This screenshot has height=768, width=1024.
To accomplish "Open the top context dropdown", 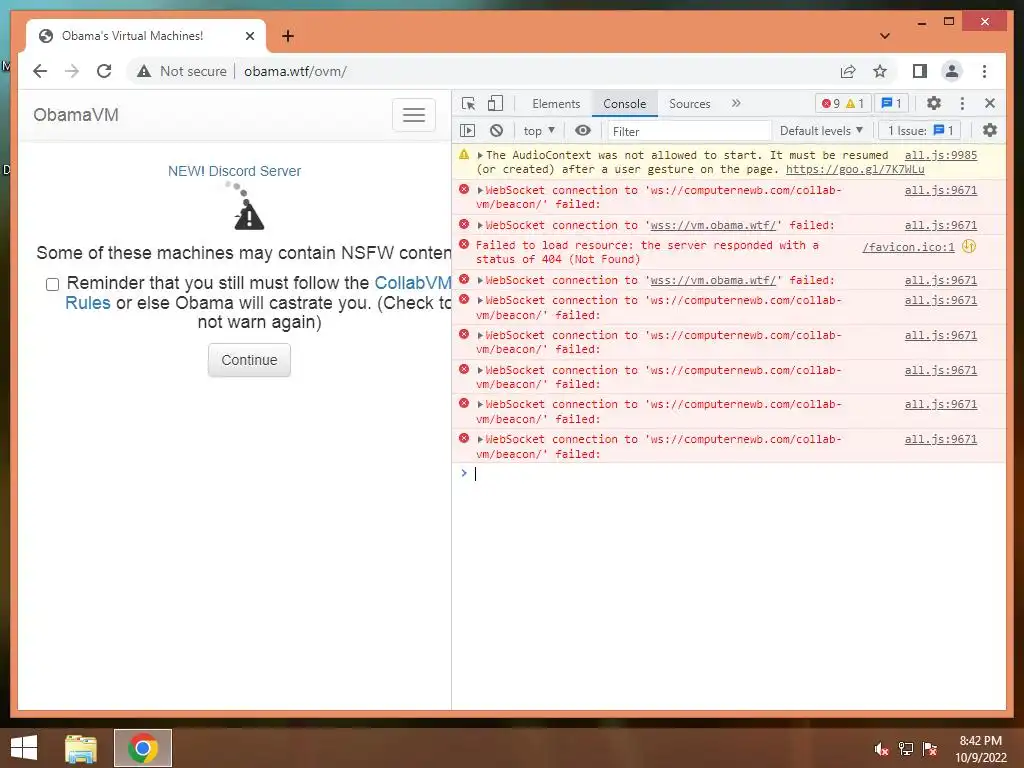I will coord(539,131).
